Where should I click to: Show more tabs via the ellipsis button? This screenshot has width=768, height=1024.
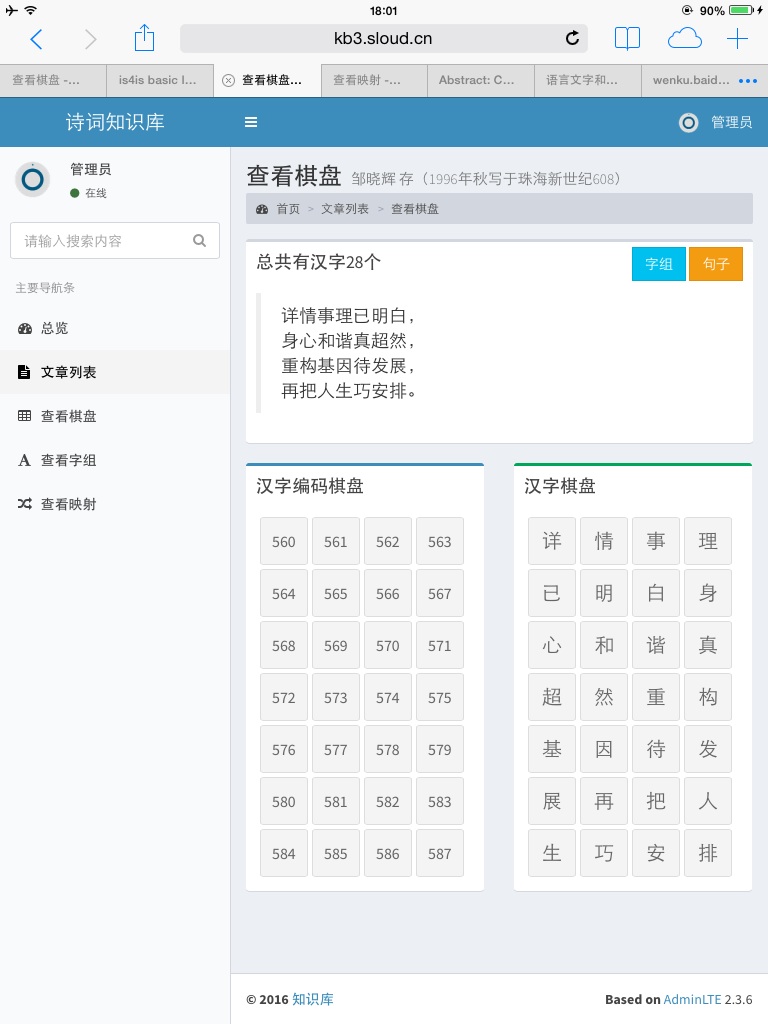[x=747, y=81]
